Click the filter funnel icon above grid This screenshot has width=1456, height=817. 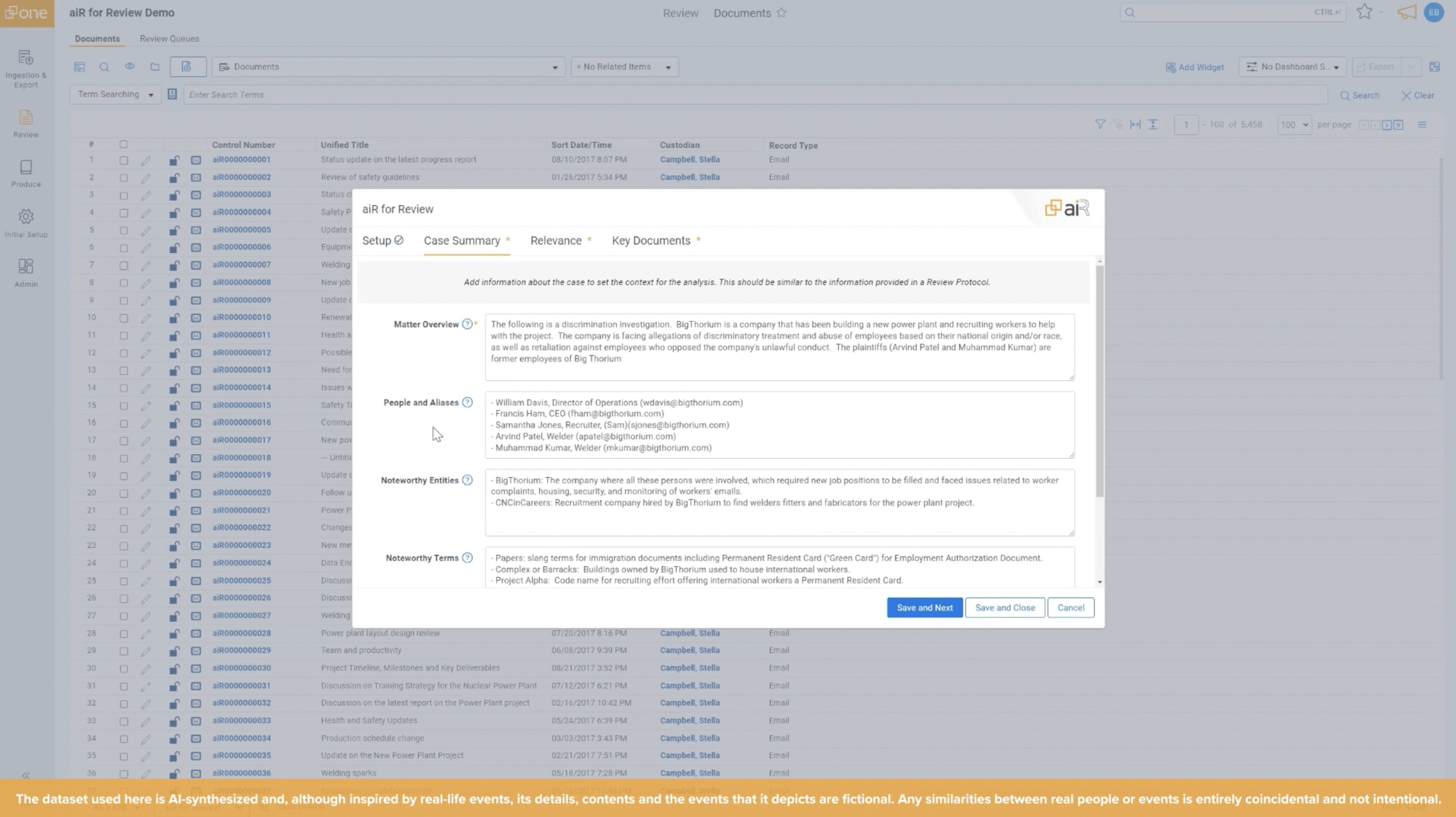[1100, 124]
